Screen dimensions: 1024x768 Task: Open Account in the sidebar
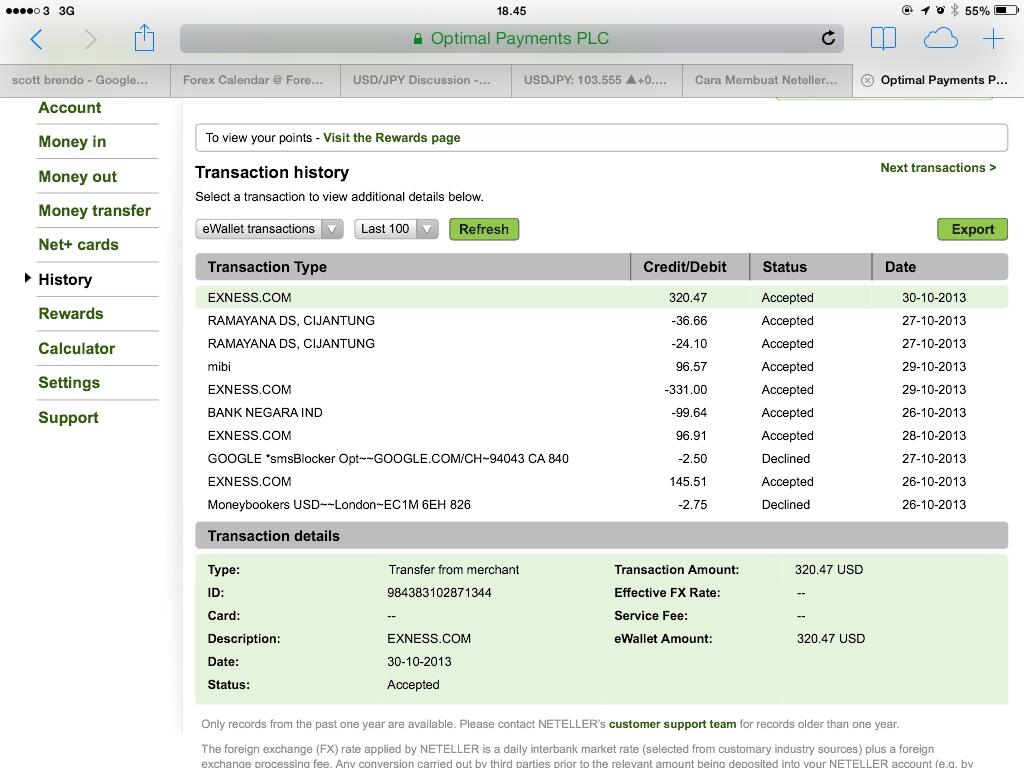coord(70,108)
